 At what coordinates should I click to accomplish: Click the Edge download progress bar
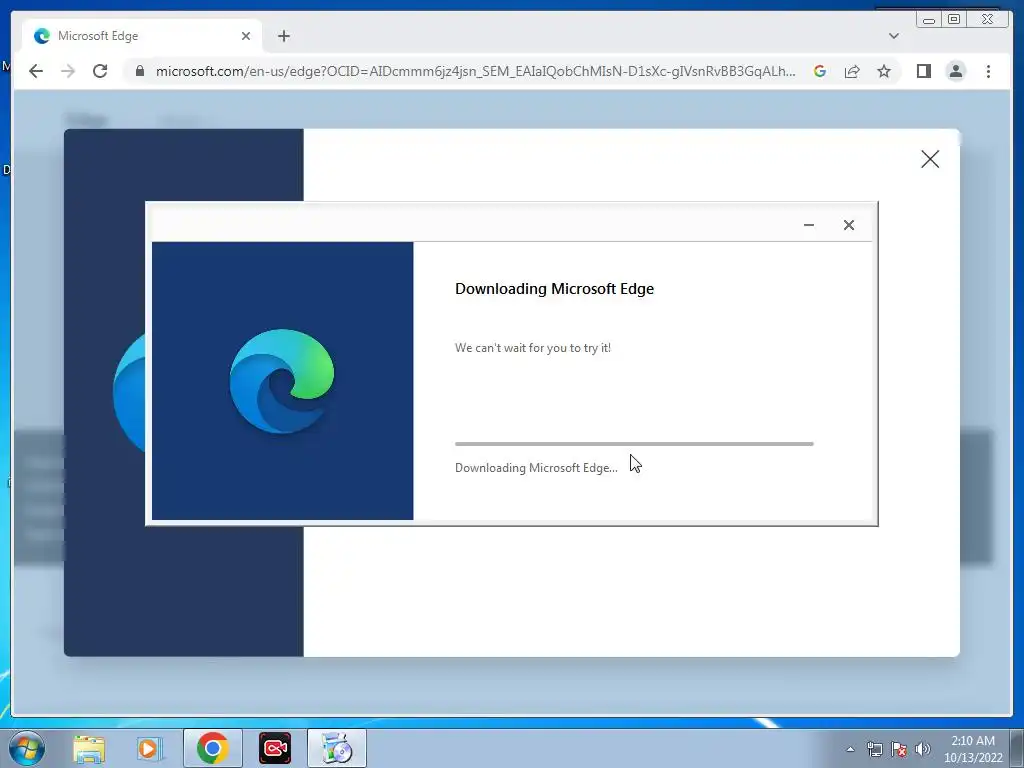tap(634, 443)
